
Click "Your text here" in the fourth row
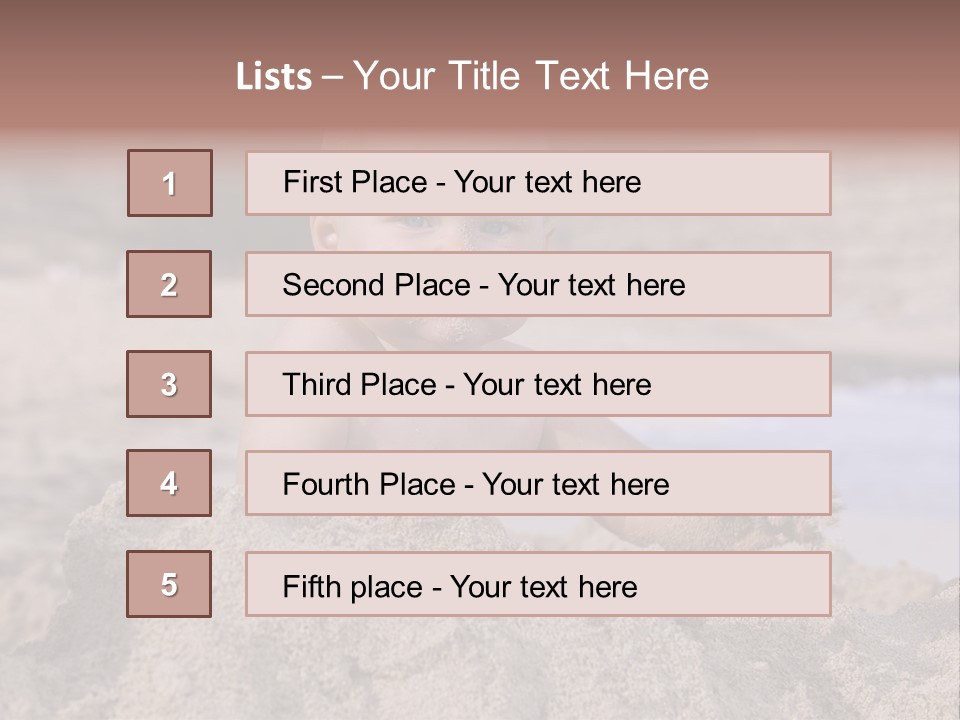pyautogui.click(x=575, y=485)
